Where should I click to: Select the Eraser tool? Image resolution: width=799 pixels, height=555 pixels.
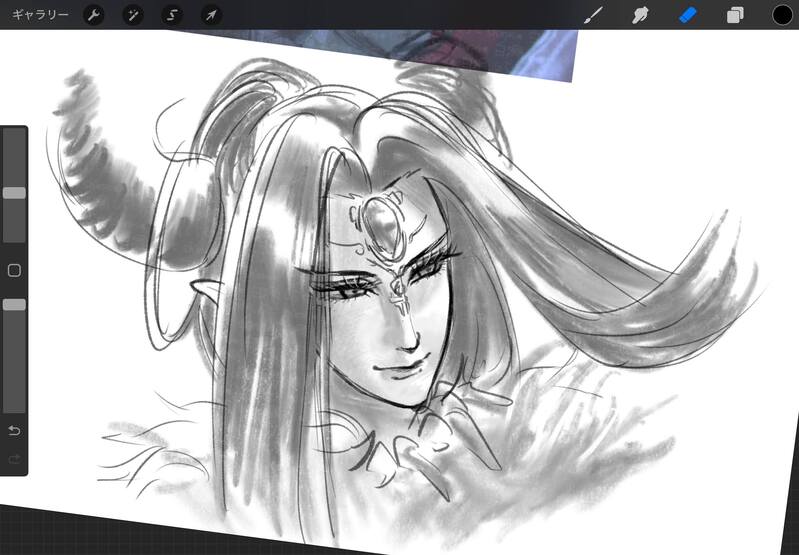tap(687, 15)
